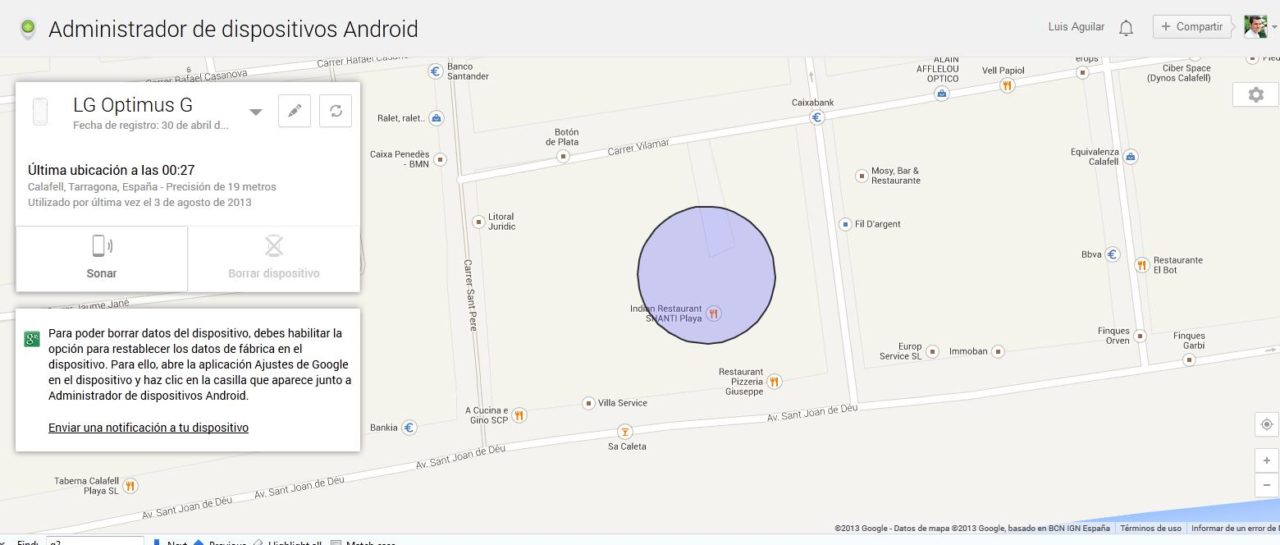Refresh the device location with reload icon
The height and width of the screenshot is (545, 1280).
336,111
